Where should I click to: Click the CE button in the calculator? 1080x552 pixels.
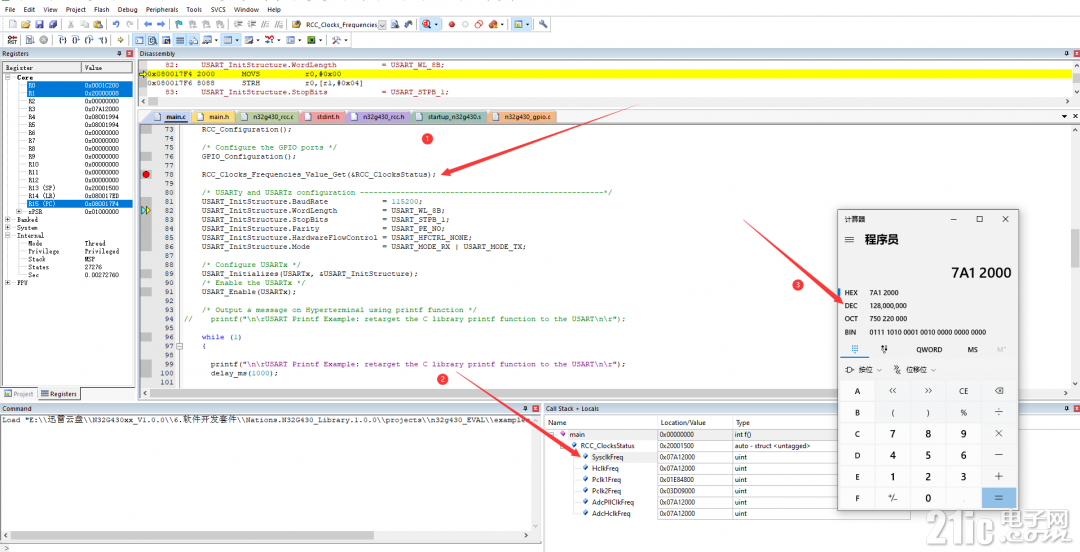tap(963, 391)
